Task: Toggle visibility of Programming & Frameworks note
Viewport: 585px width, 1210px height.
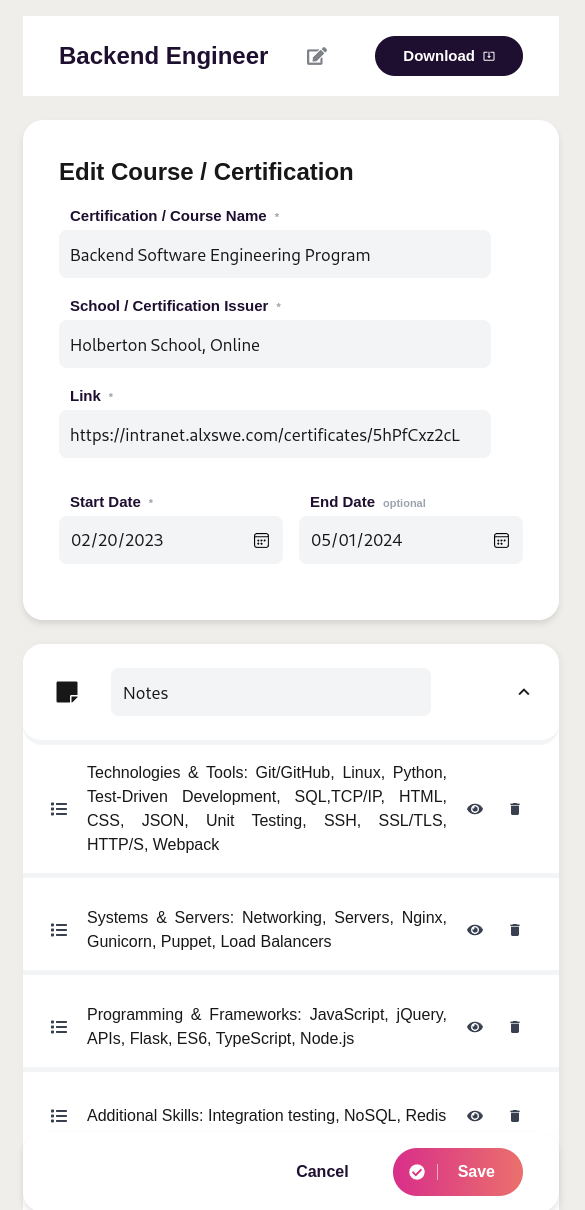Action: pos(475,1027)
